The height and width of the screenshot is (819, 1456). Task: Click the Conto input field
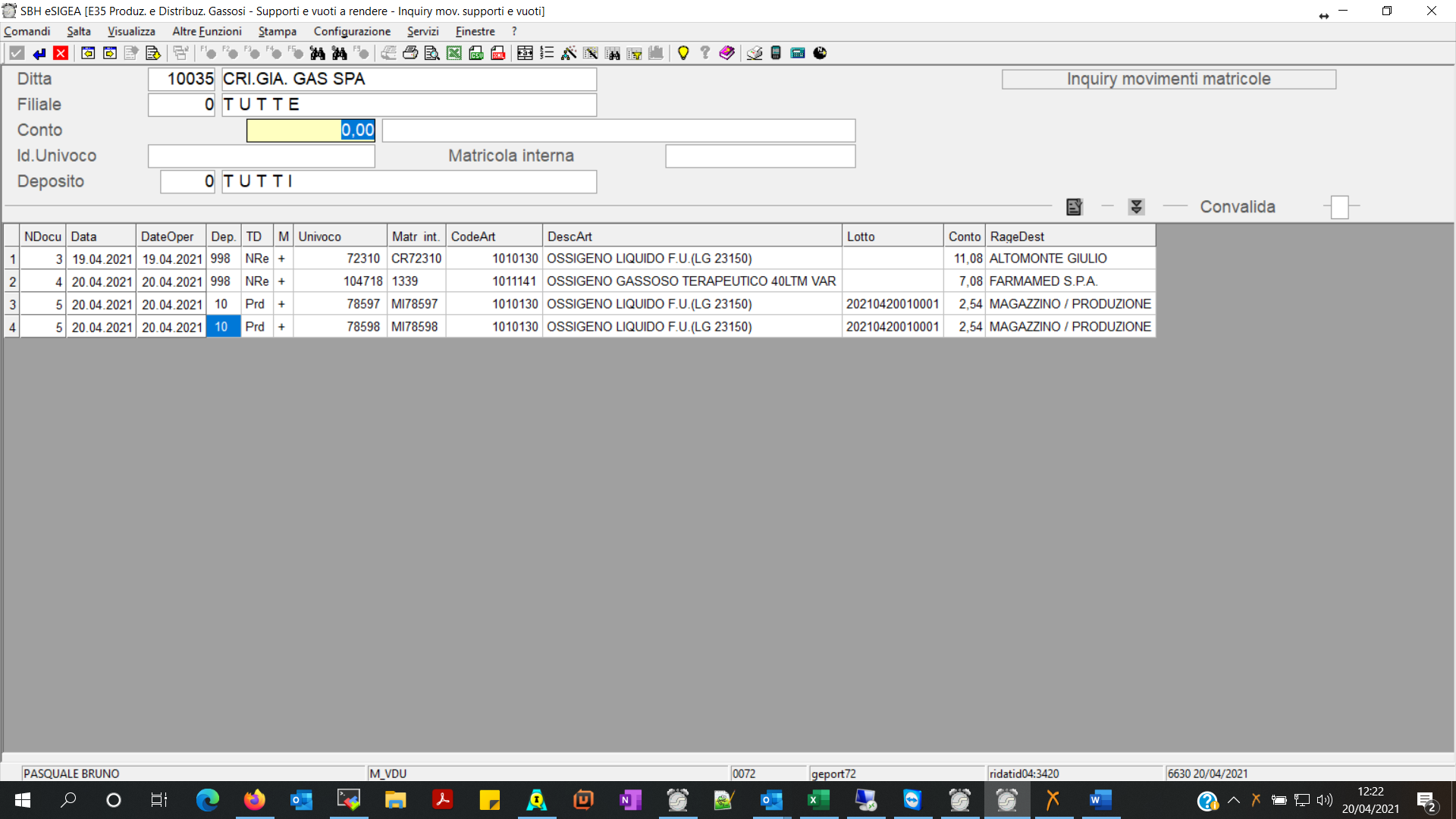pos(311,130)
